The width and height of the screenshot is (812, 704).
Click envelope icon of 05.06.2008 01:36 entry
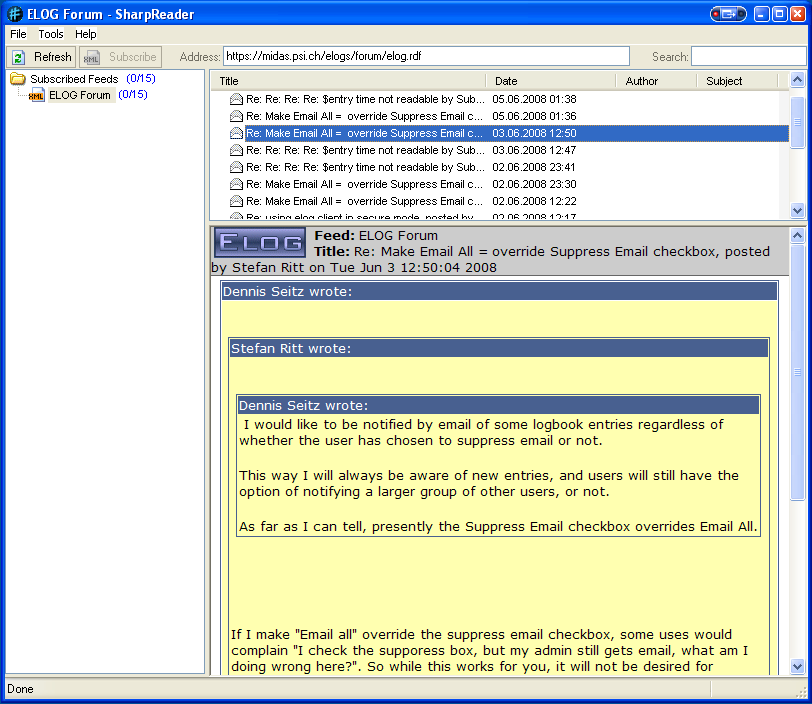point(236,116)
